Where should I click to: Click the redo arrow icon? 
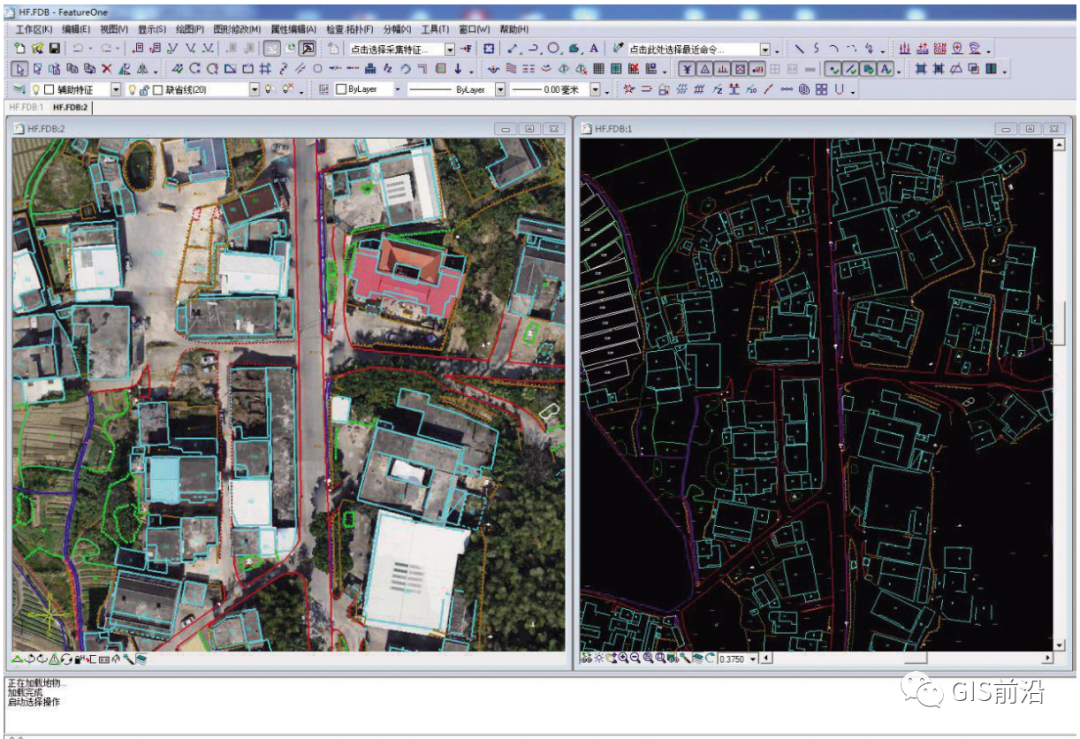[x=106, y=48]
